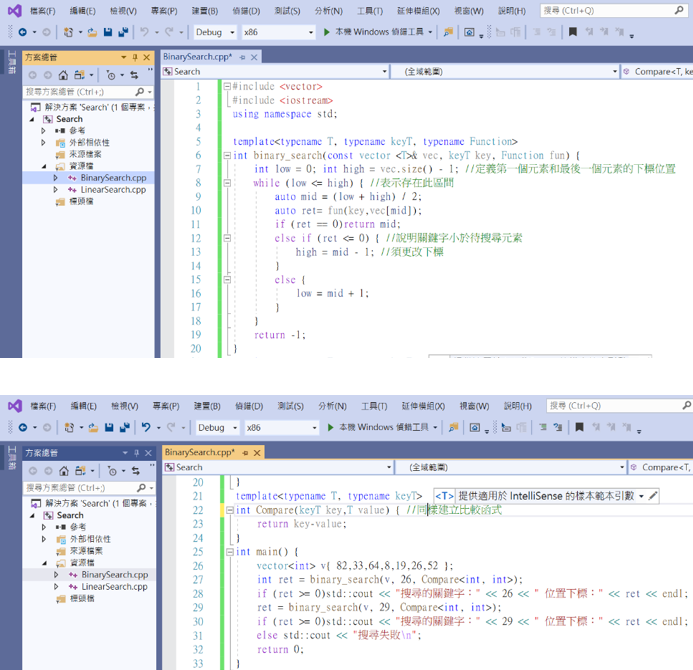Image resolution: width=693 pixels, height=670 pixels.
Task: Collapse #include block at line 1
Action: coord(227,86)
